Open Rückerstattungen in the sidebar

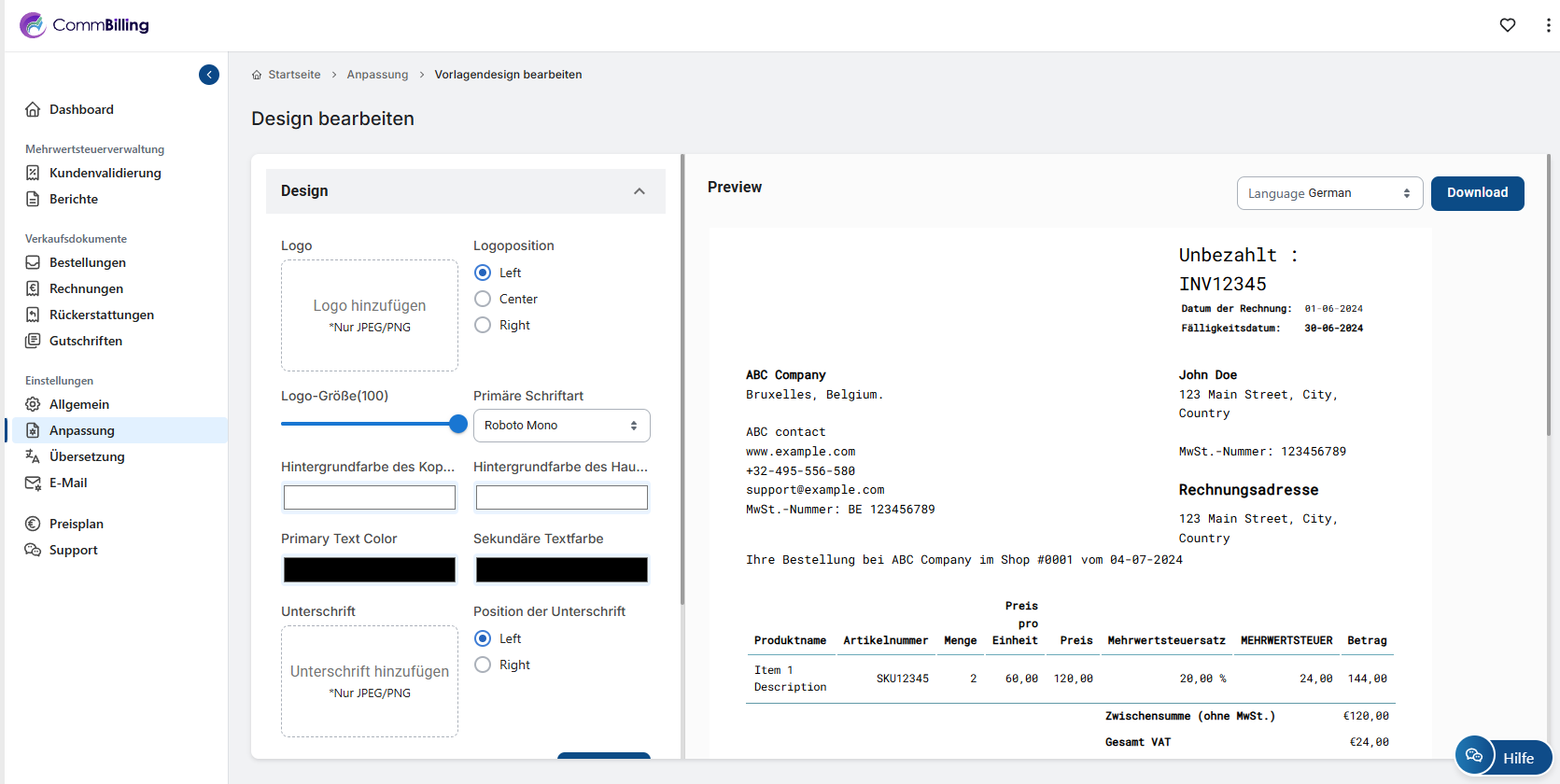point(102,315)
